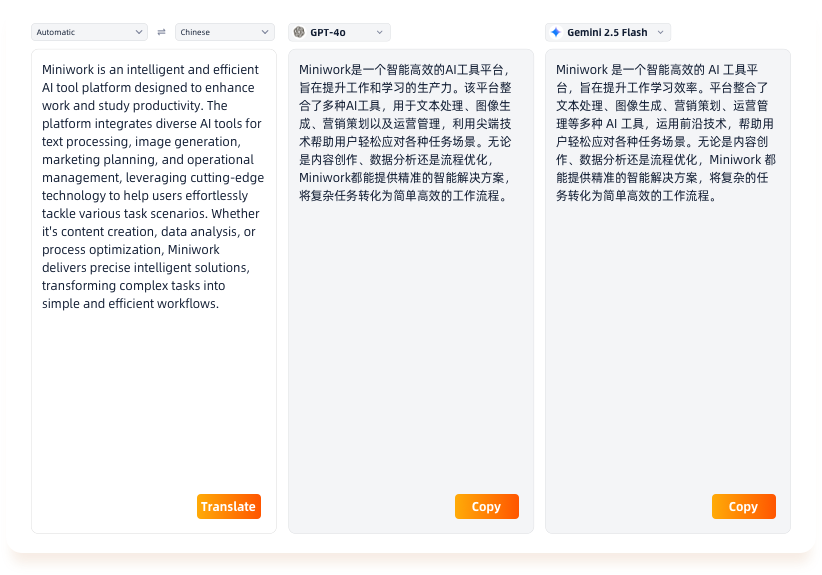Image resolution: width=822 pixels, height=575 pixels.
Task: Click the Gemini Chinese translation text
Action: (666, 133)
